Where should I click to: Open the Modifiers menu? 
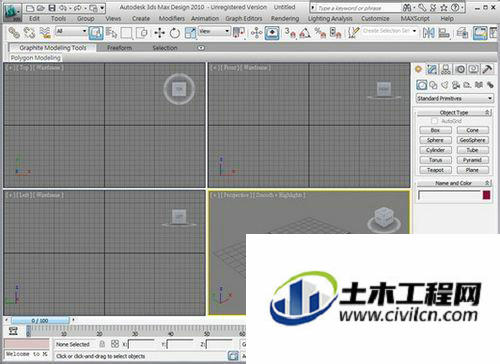click(x=172, y=19)
